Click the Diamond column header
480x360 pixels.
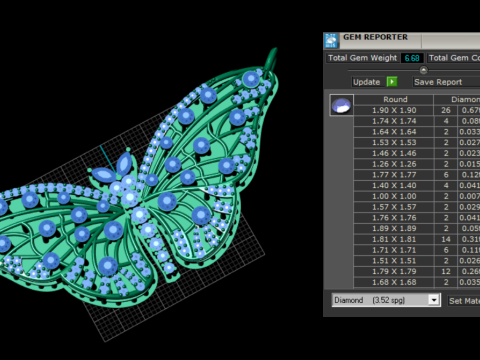tap(457, 99)
